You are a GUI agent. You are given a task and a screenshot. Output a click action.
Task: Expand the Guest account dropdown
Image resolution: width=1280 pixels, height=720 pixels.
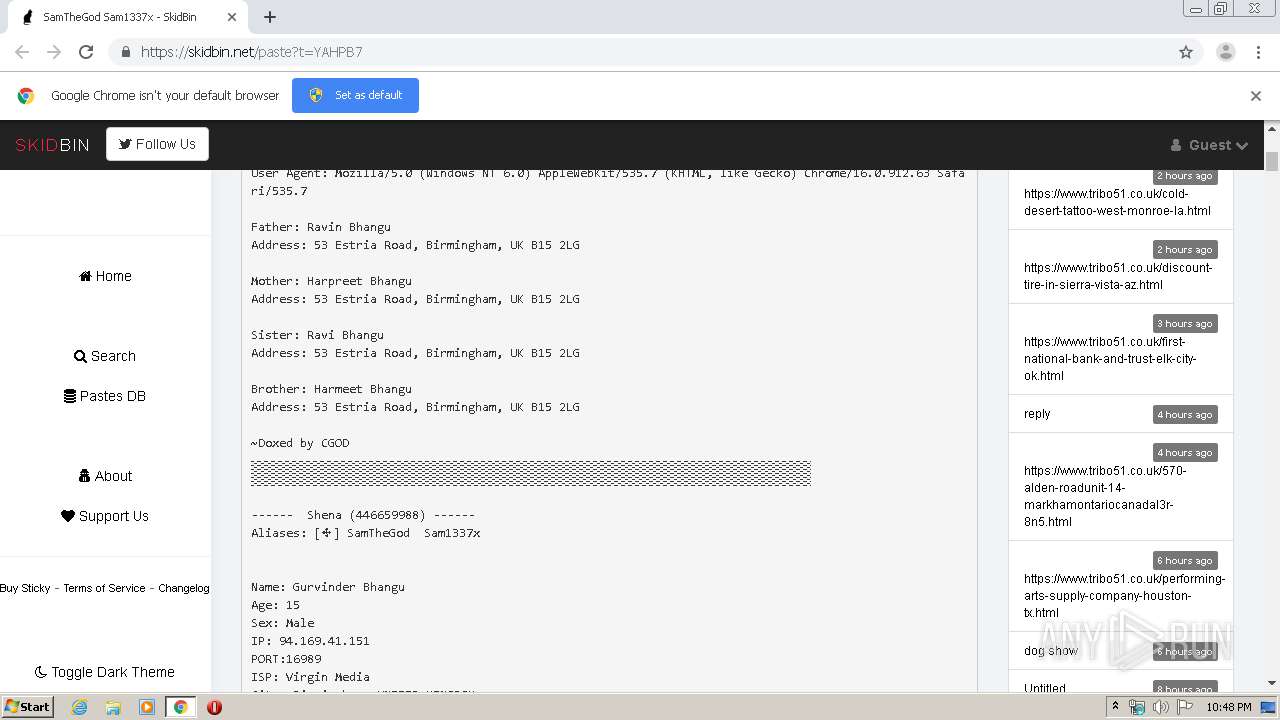pyautogui.click(x=1209, y=145)
